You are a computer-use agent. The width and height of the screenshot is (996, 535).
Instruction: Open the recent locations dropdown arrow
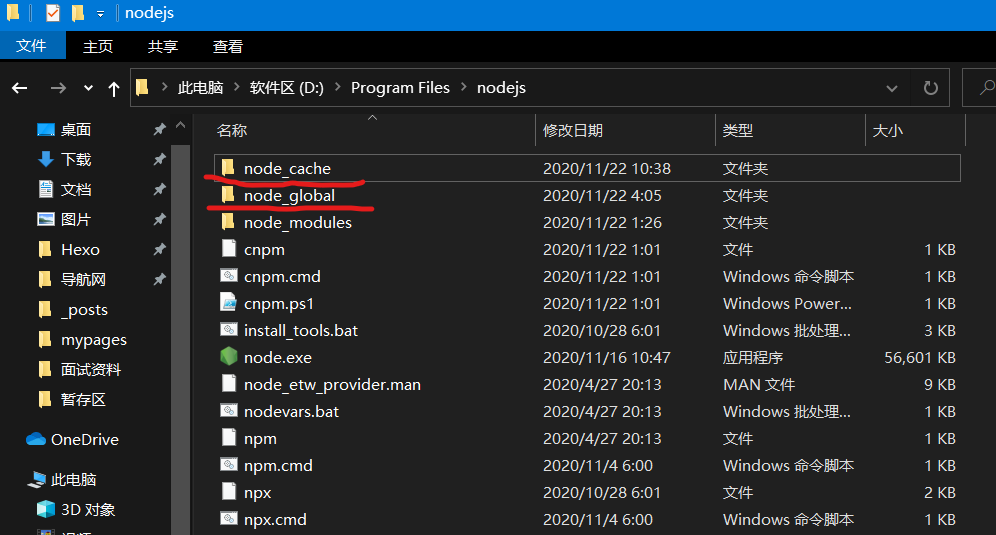[x=88, y=89]
